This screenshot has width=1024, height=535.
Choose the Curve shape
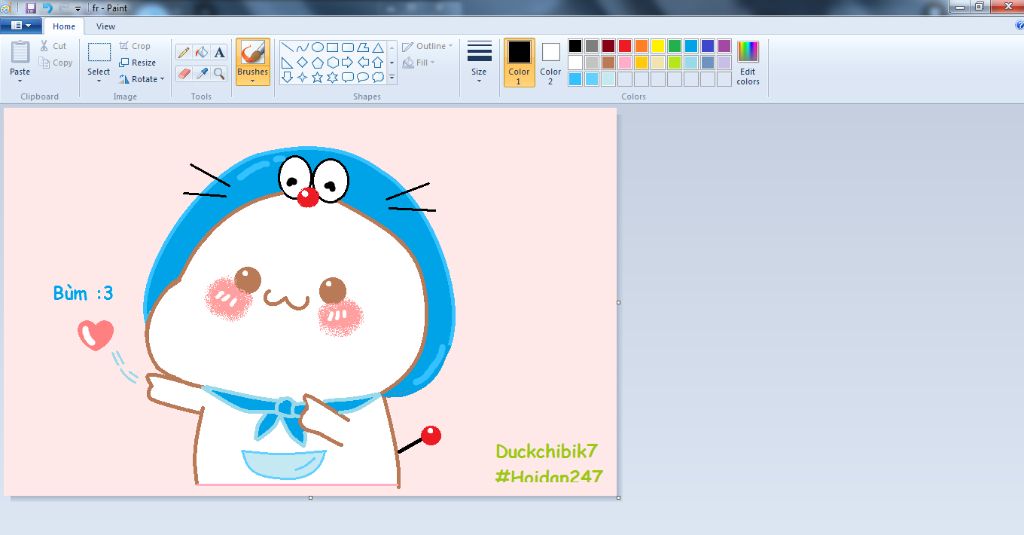[x=302, y=47]
